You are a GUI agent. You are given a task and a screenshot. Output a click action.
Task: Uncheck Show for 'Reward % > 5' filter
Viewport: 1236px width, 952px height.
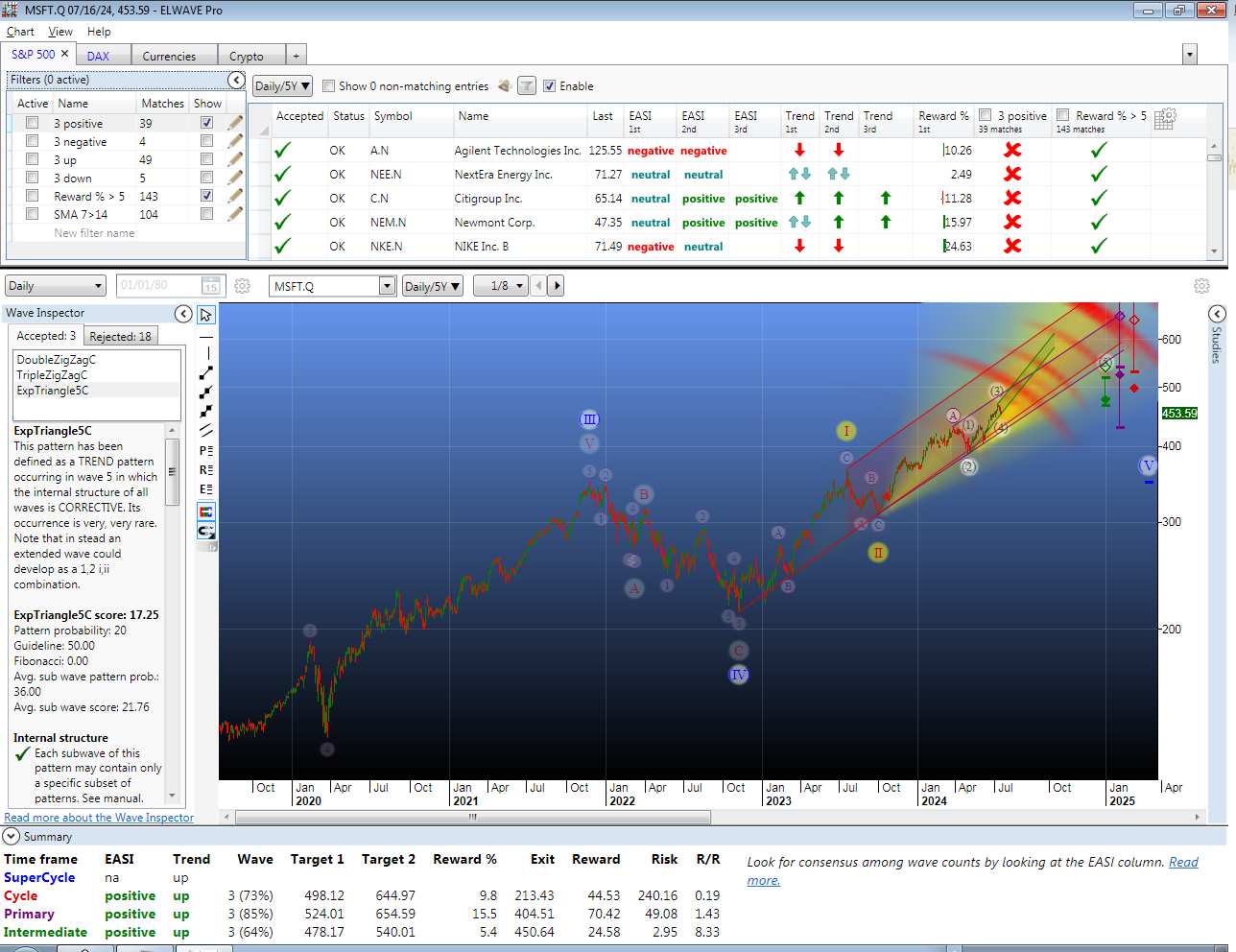(206, 196)
